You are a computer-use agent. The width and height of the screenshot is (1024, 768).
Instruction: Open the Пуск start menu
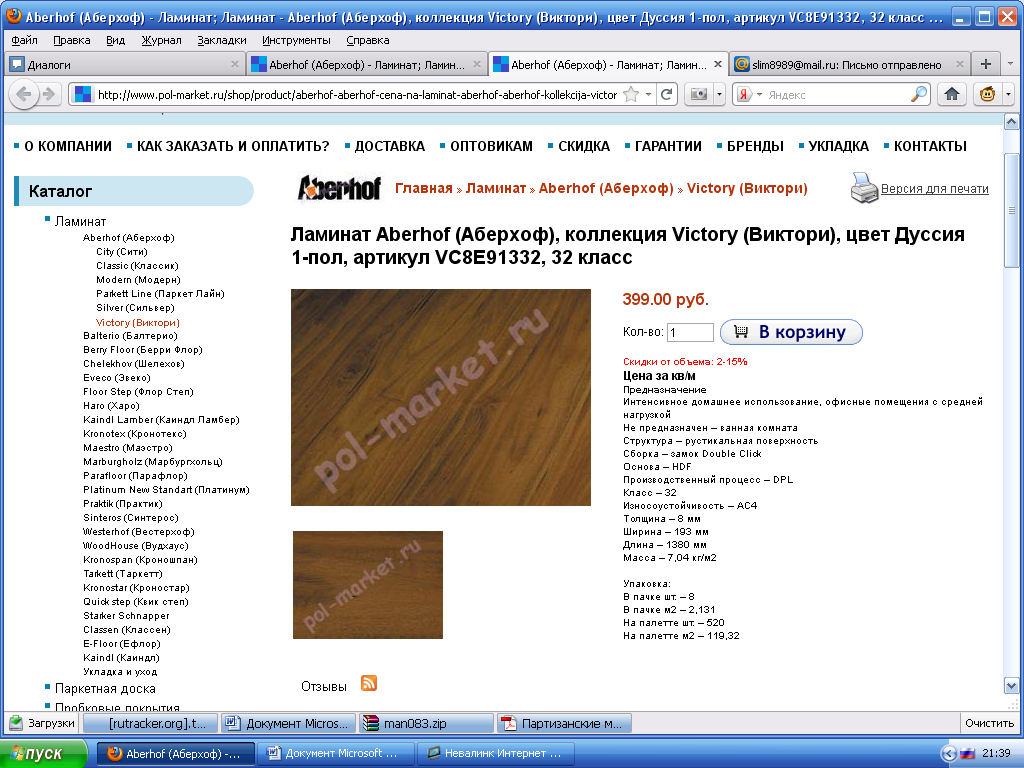click(43, 754)
